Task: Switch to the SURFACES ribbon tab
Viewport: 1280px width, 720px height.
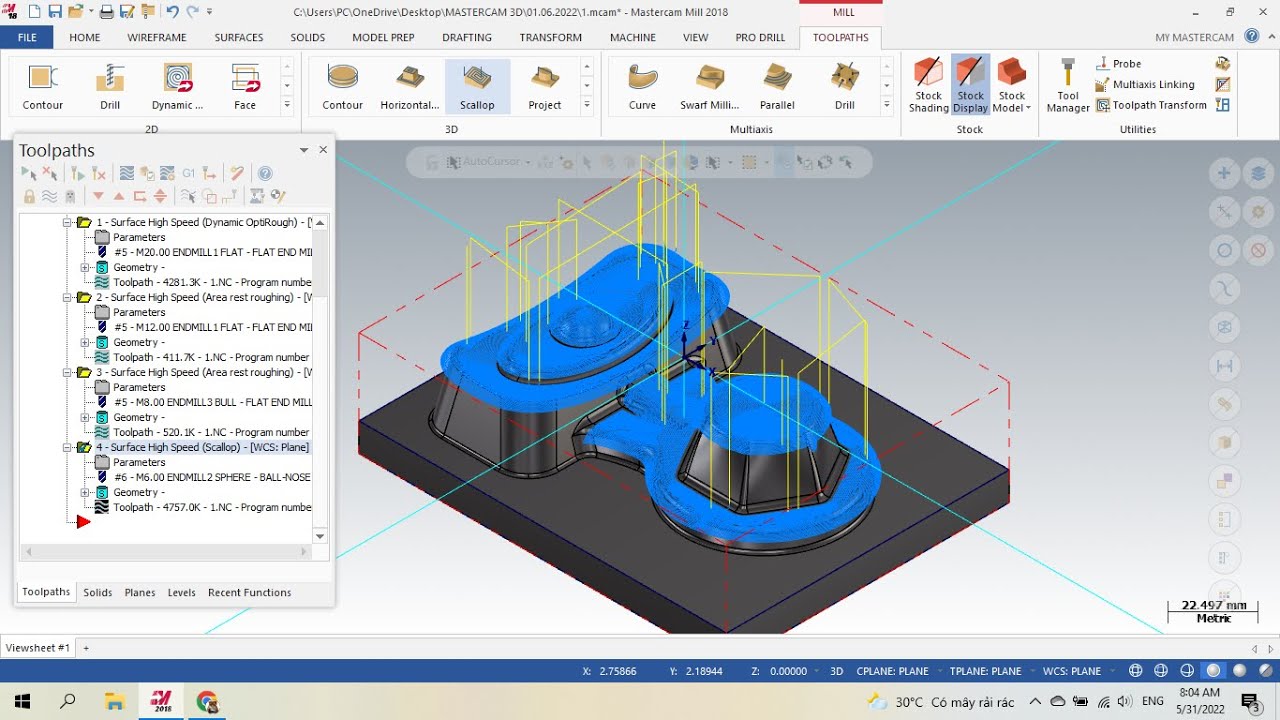Action: (x=239, y=38)
